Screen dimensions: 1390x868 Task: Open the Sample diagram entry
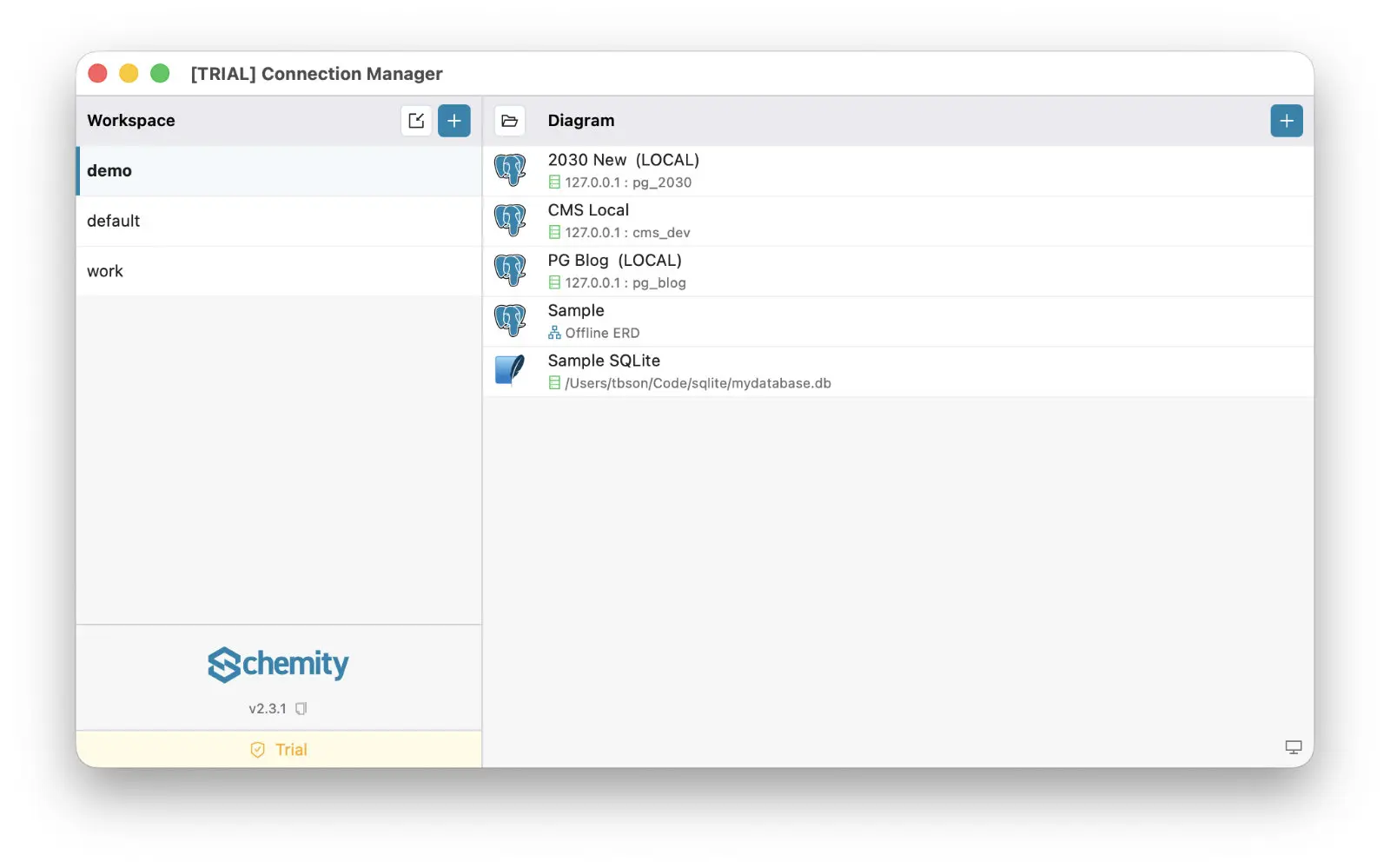898,321
